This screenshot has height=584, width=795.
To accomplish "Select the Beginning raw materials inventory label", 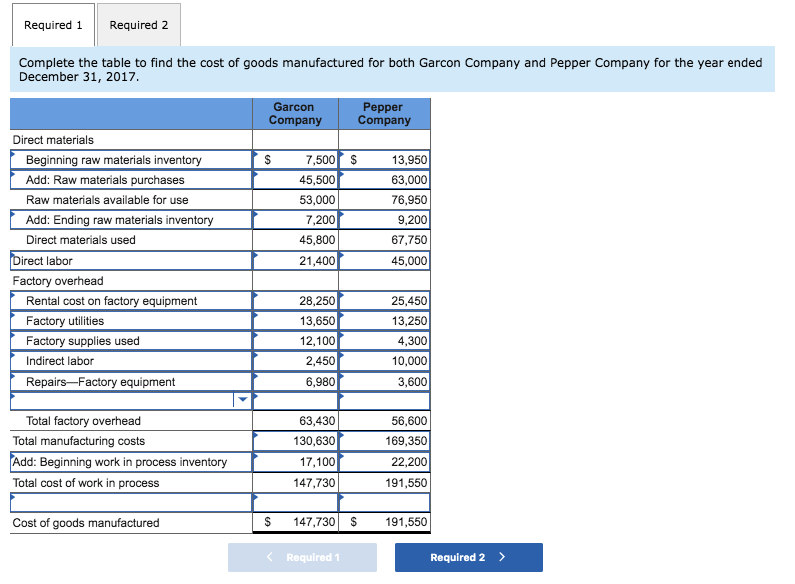I will [x=131, y=160].
